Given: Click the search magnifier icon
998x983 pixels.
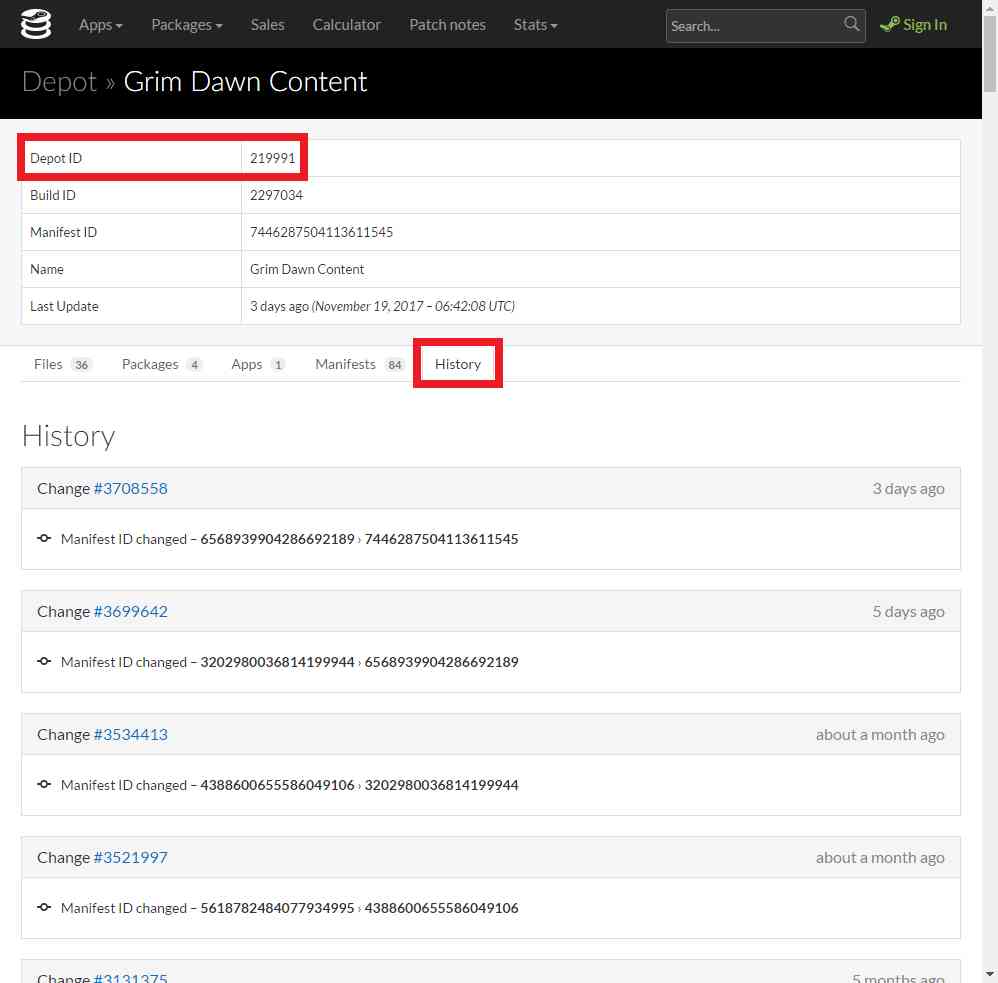Looking at the screenshot, I should pos(851,24).
